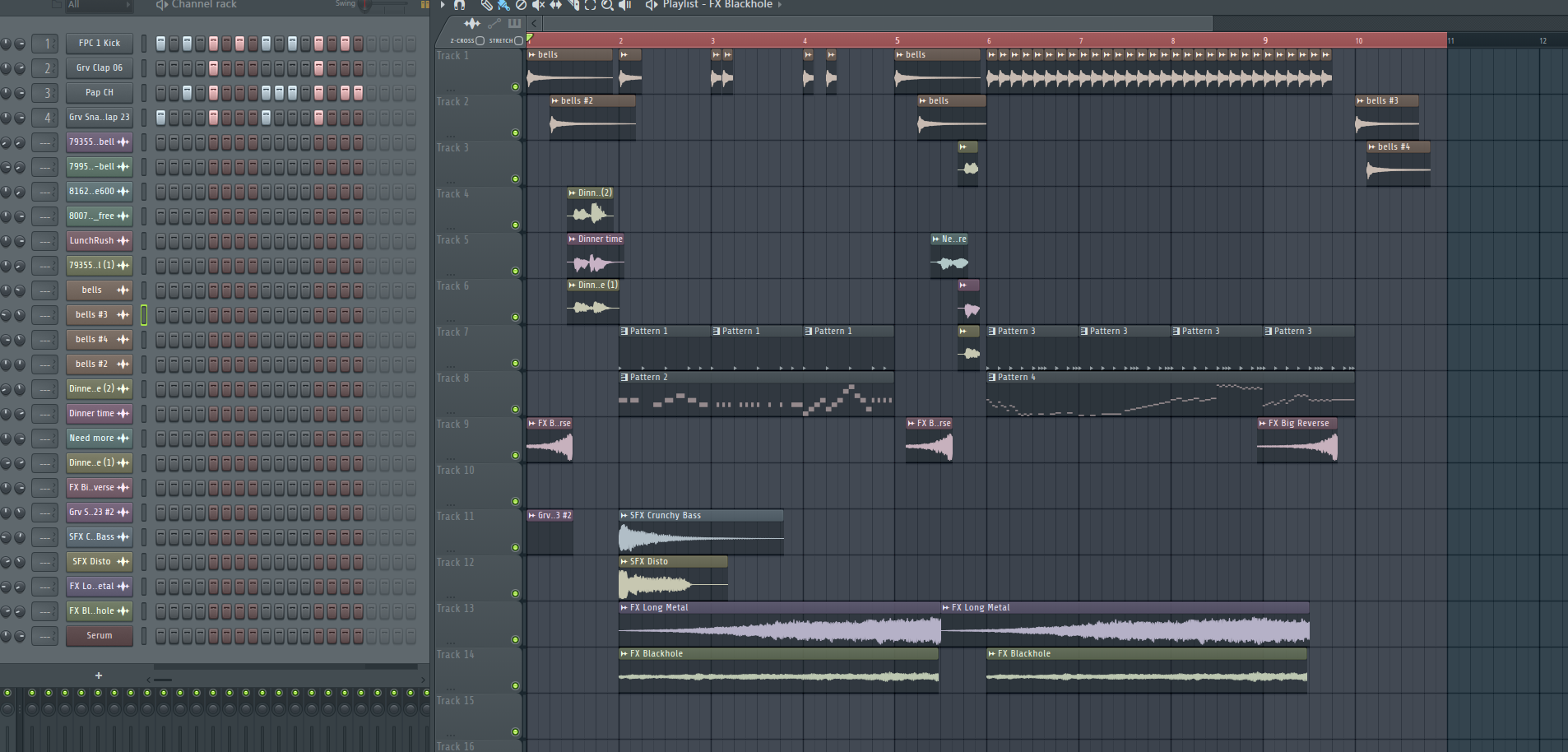Image resolution: width=1568 pixels, height=752 pixels.
Task: Click the Channel rack speaker icon
Action: click(x=161, y=5)
